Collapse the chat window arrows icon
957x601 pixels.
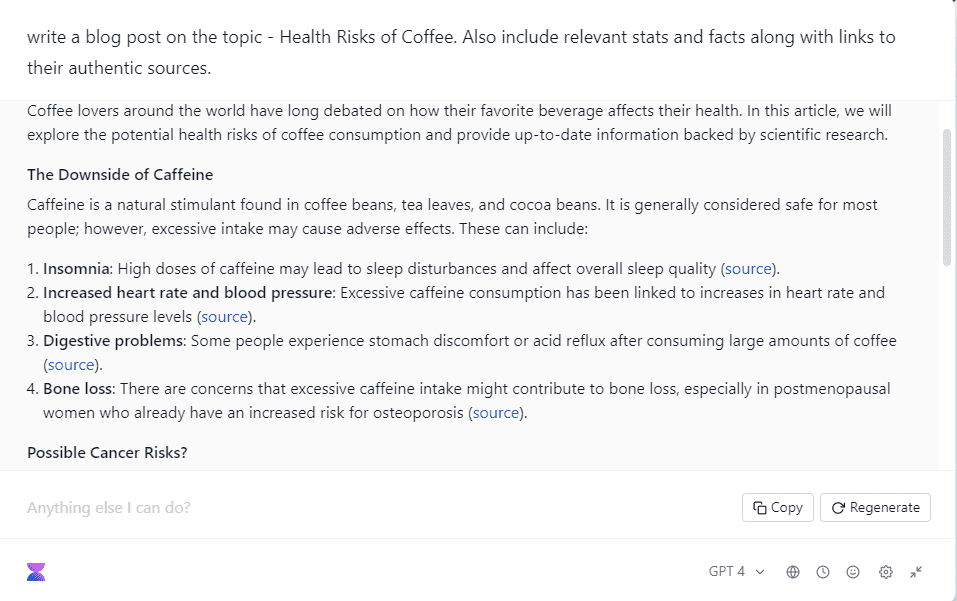pyautogui.click(x=916, y=572)
